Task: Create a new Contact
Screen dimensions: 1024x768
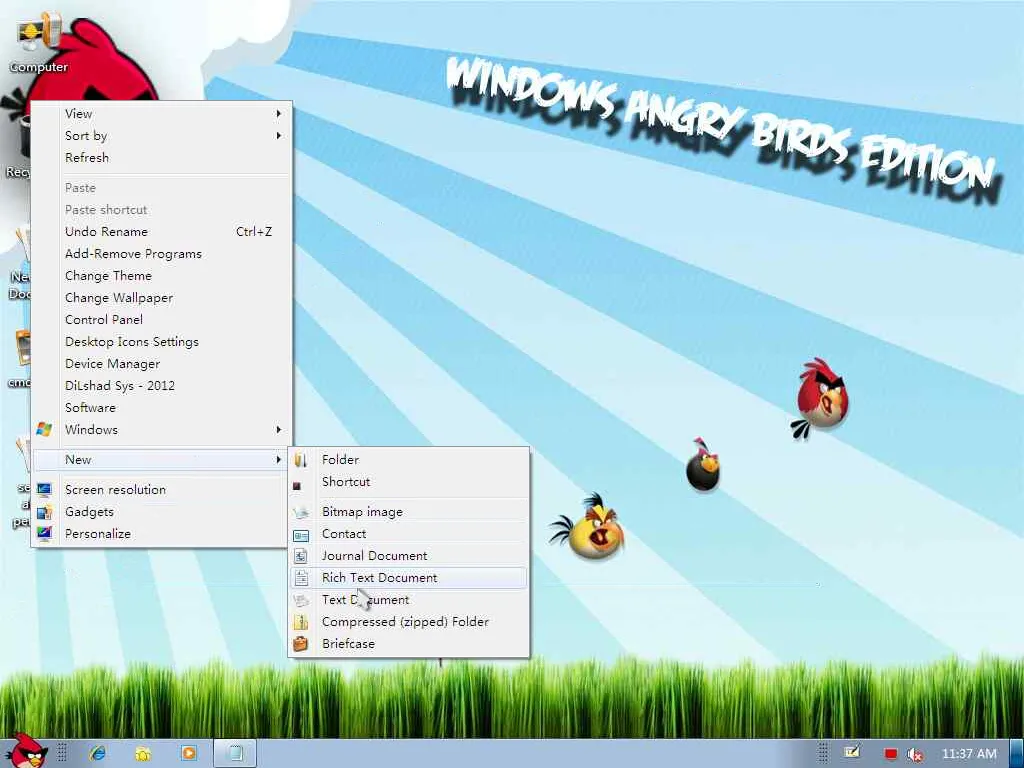Action: click(x=409, y=534)
